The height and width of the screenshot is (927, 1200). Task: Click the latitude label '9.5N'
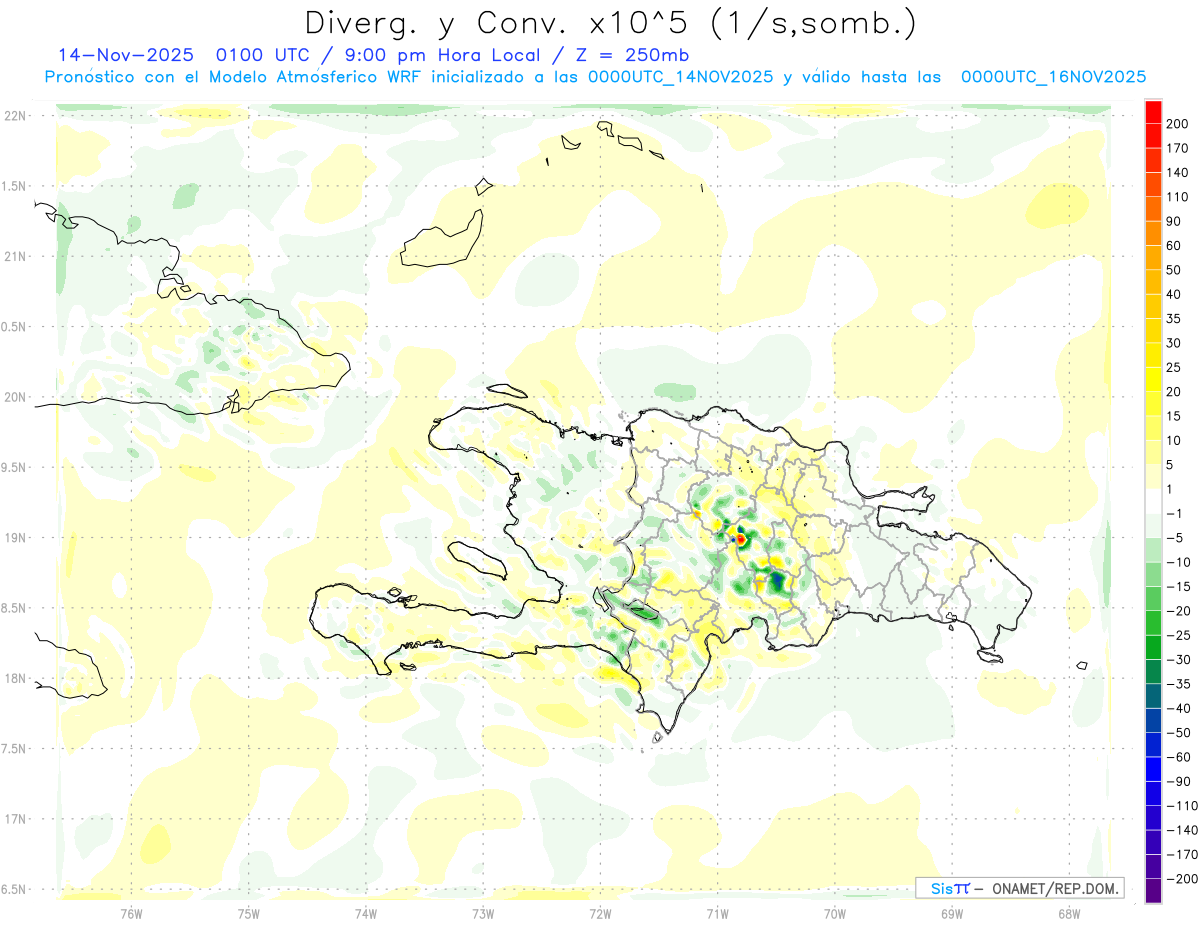(14, 467)
